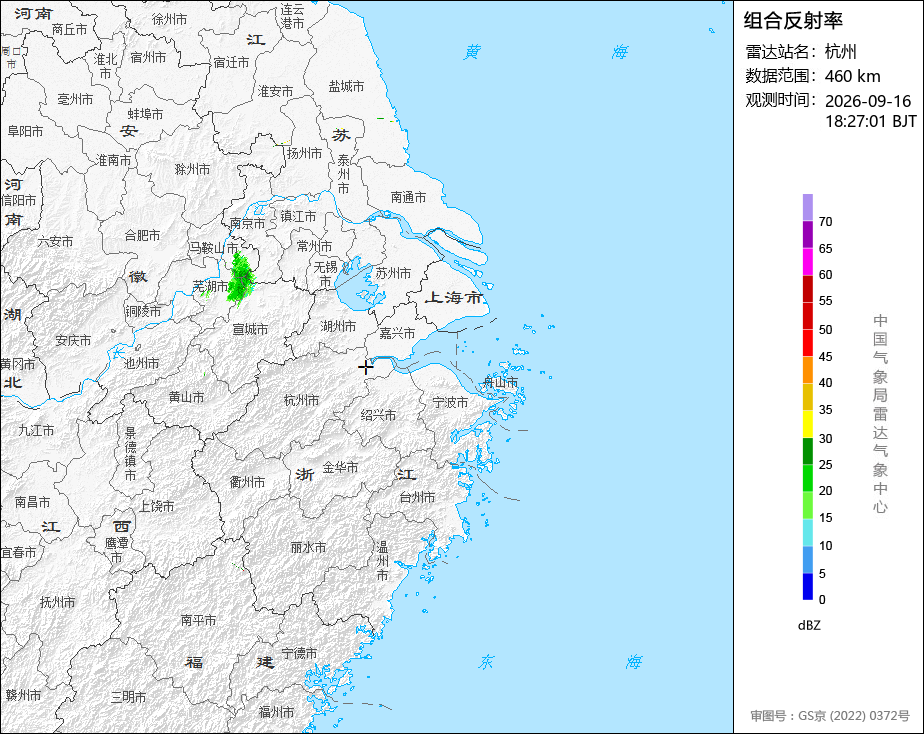
Task: Click the 上海市 map label
Action: coord(454,297)
